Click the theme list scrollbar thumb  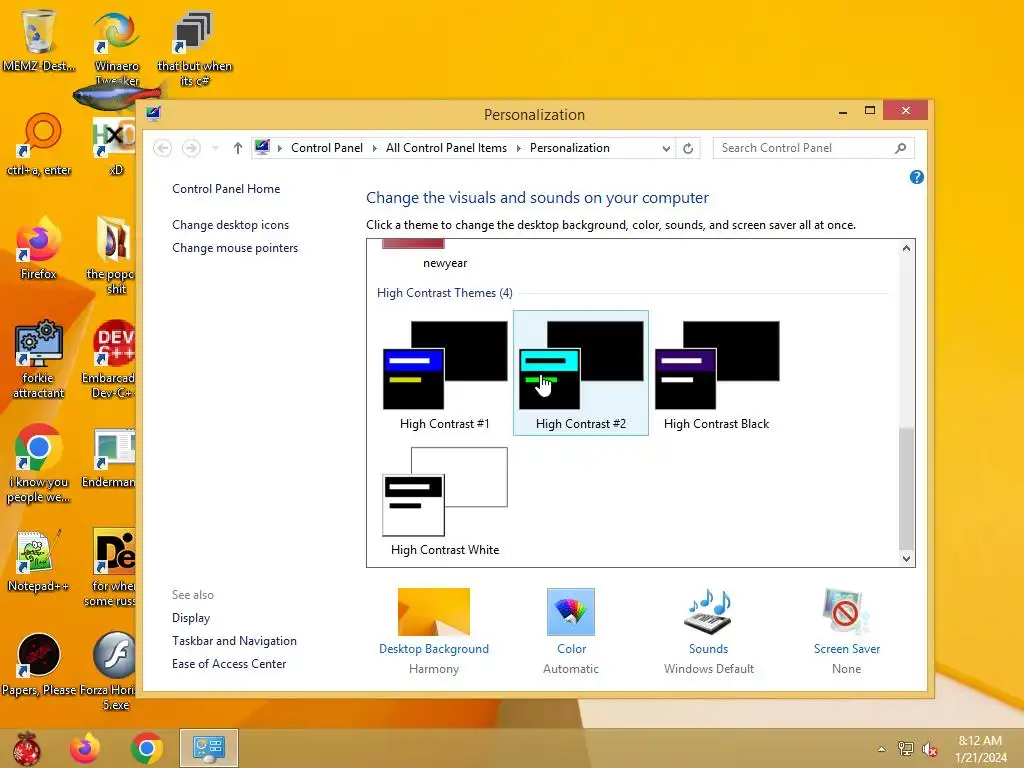click(906, 488)
